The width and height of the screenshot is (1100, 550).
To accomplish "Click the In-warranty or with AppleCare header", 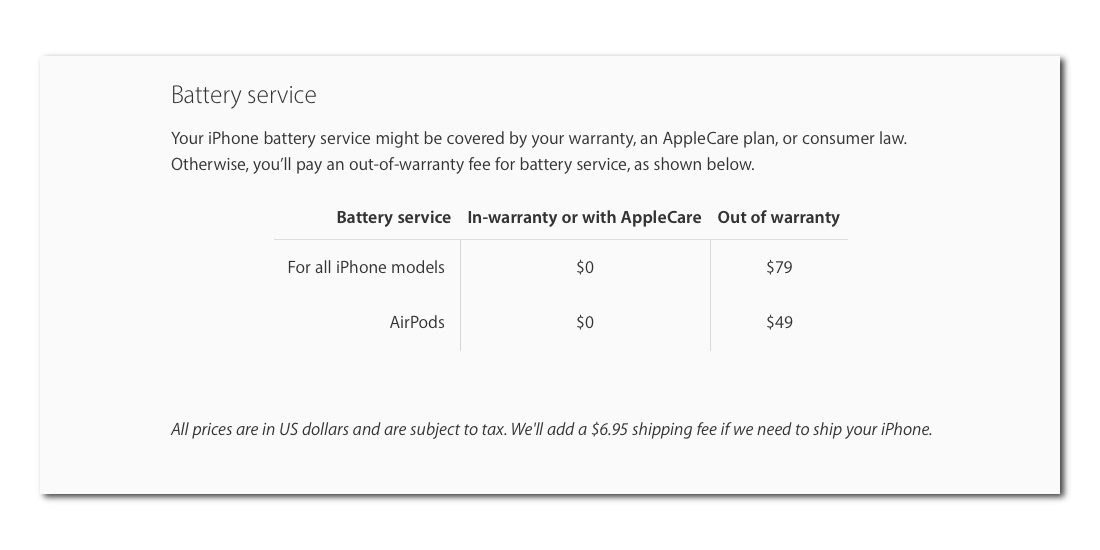I will pyautogui.click(x=584, y=217).
